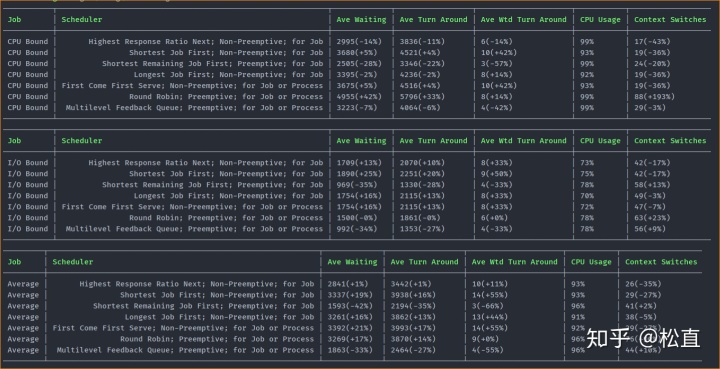720x369 pixels.
Task: Click the "Scheduler" header in CPU Bound table
Action: [82, 20]
